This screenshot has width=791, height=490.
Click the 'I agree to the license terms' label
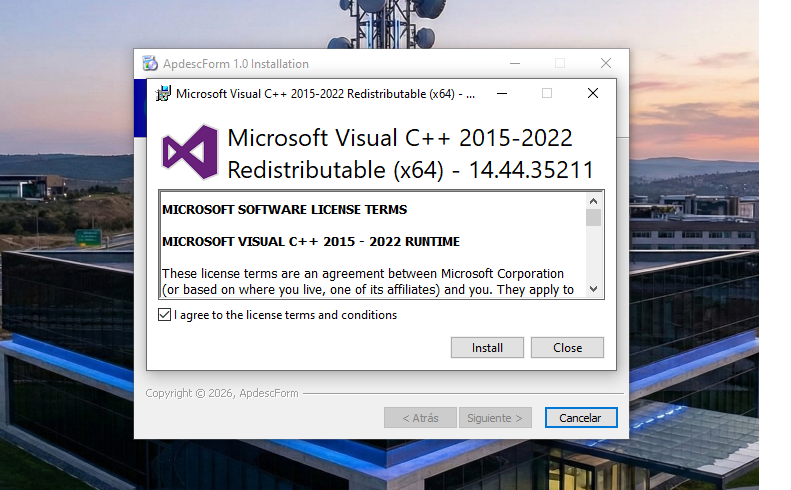pos(286,315)
